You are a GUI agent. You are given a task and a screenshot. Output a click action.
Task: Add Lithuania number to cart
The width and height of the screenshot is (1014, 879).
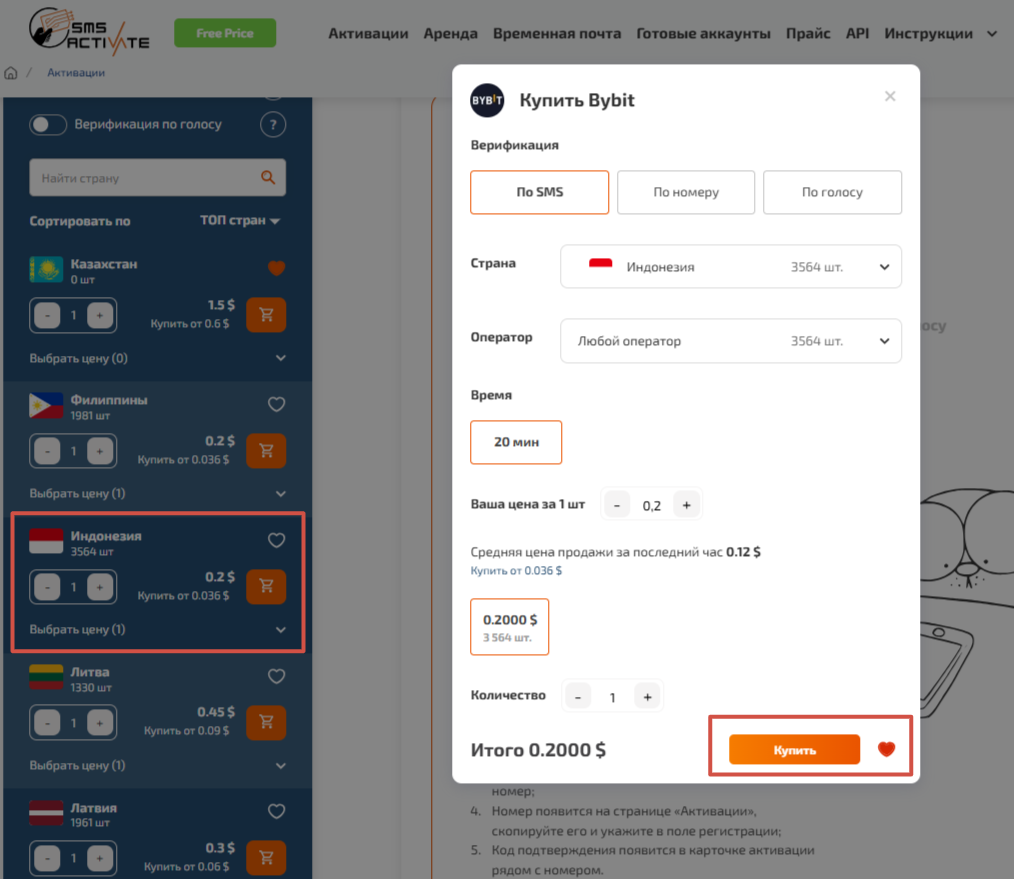pyautogui.click(x=266, y=722)
